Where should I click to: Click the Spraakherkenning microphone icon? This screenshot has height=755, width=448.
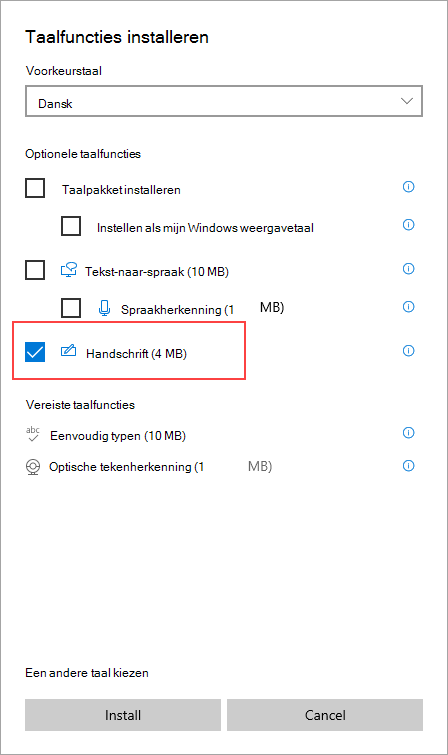[105, 308]
